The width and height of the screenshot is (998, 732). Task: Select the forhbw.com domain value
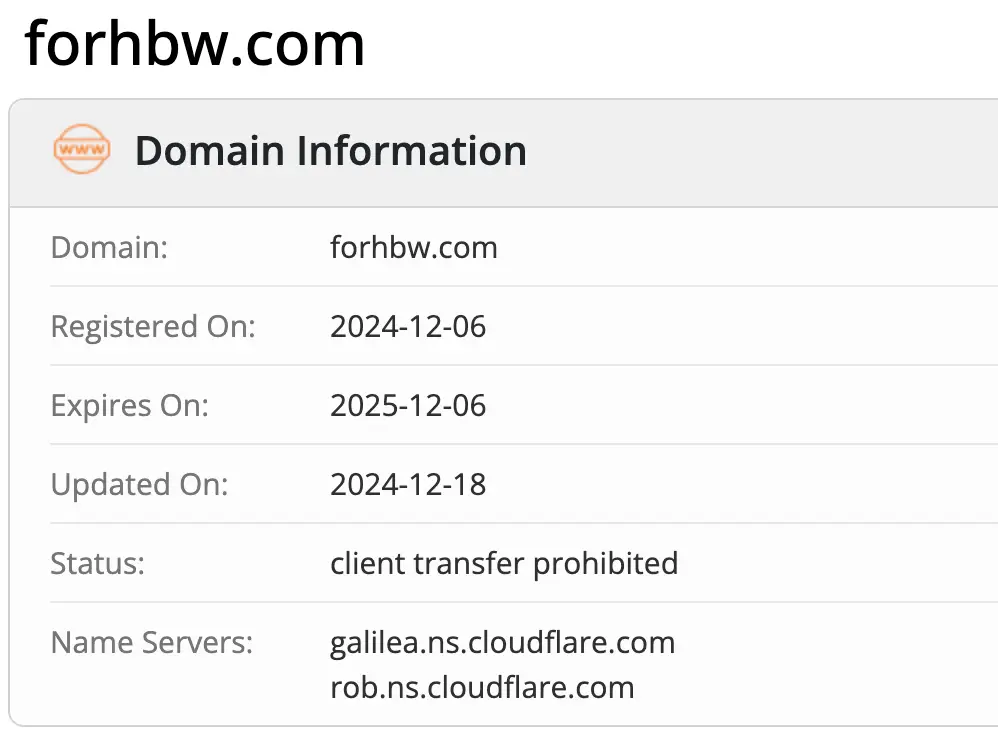tap(413, 247)
